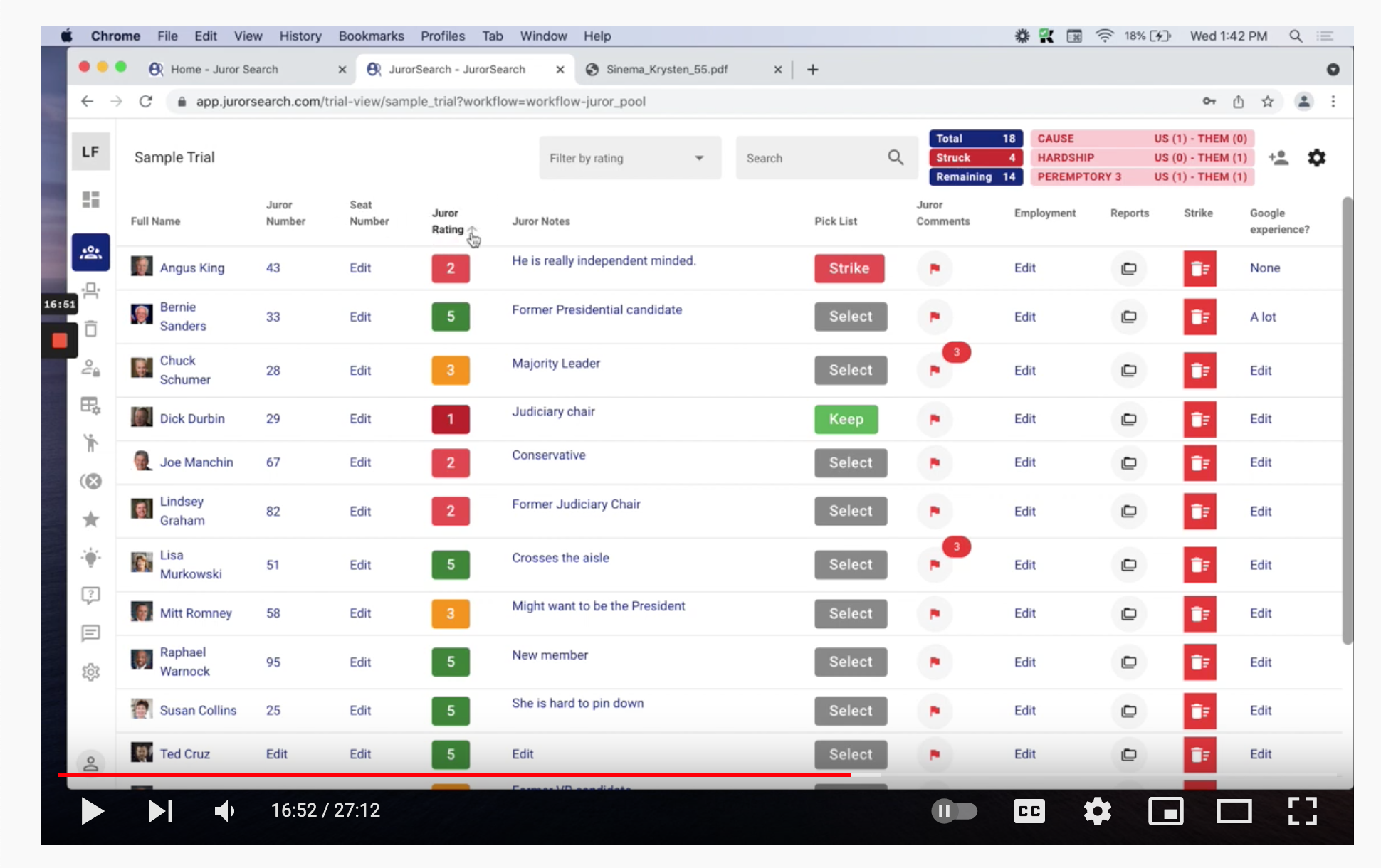Open Dick Durbin's reports icon
The image size is (1381, 868).
1129,419
